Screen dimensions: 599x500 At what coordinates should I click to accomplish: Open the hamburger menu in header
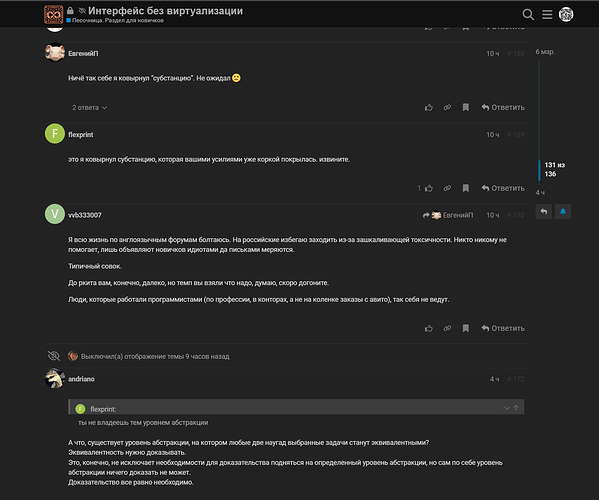point(547,15)
